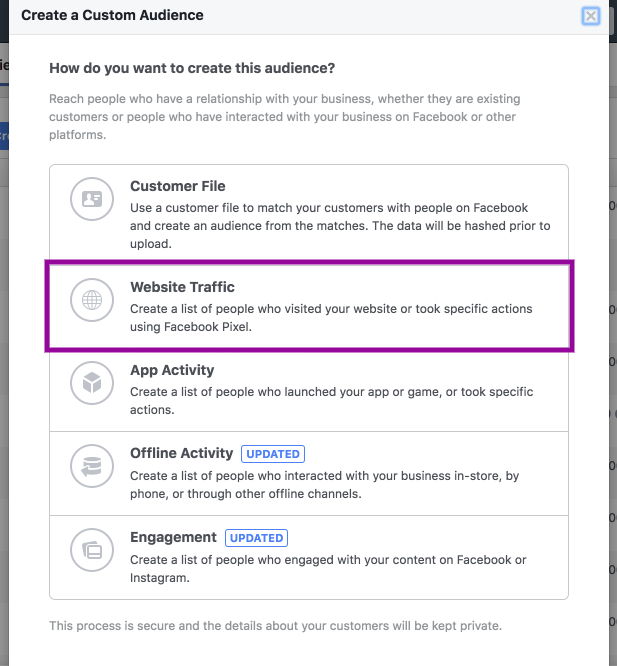
Task: Click the Facebook Pixel description text
Action: [331, 318]
